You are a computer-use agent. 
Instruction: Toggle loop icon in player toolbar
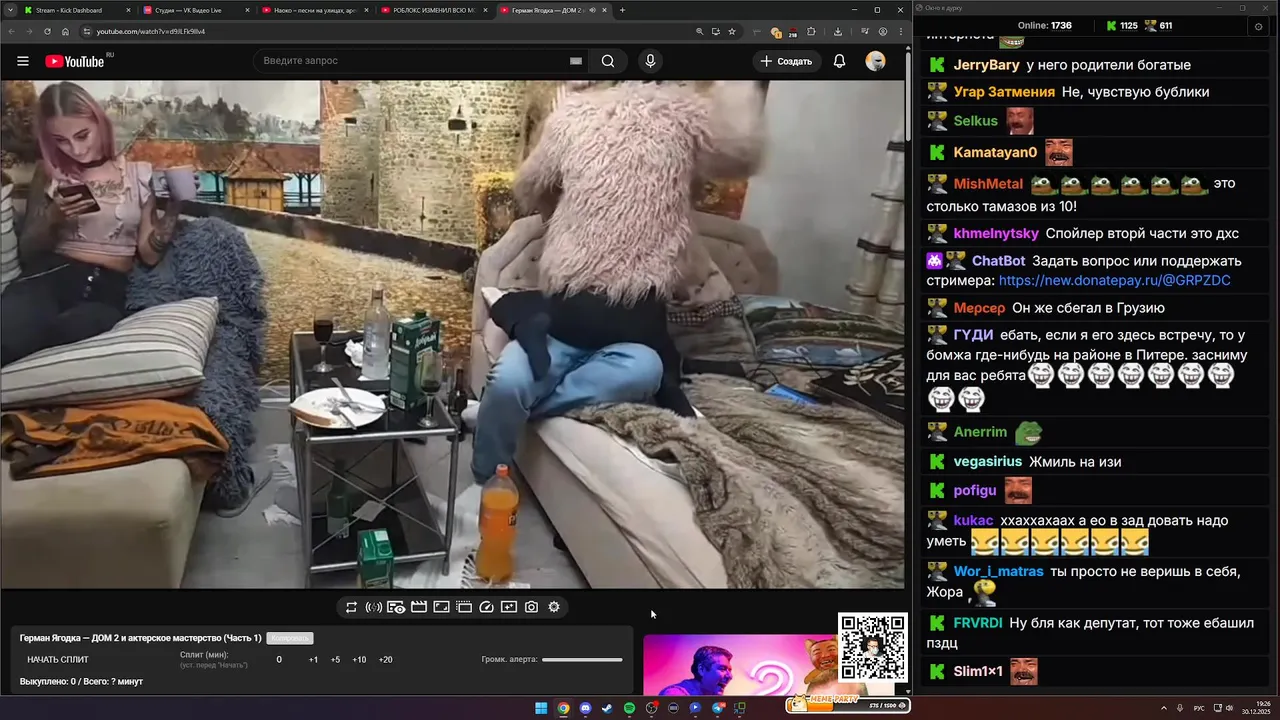click(x=351, y=607)
